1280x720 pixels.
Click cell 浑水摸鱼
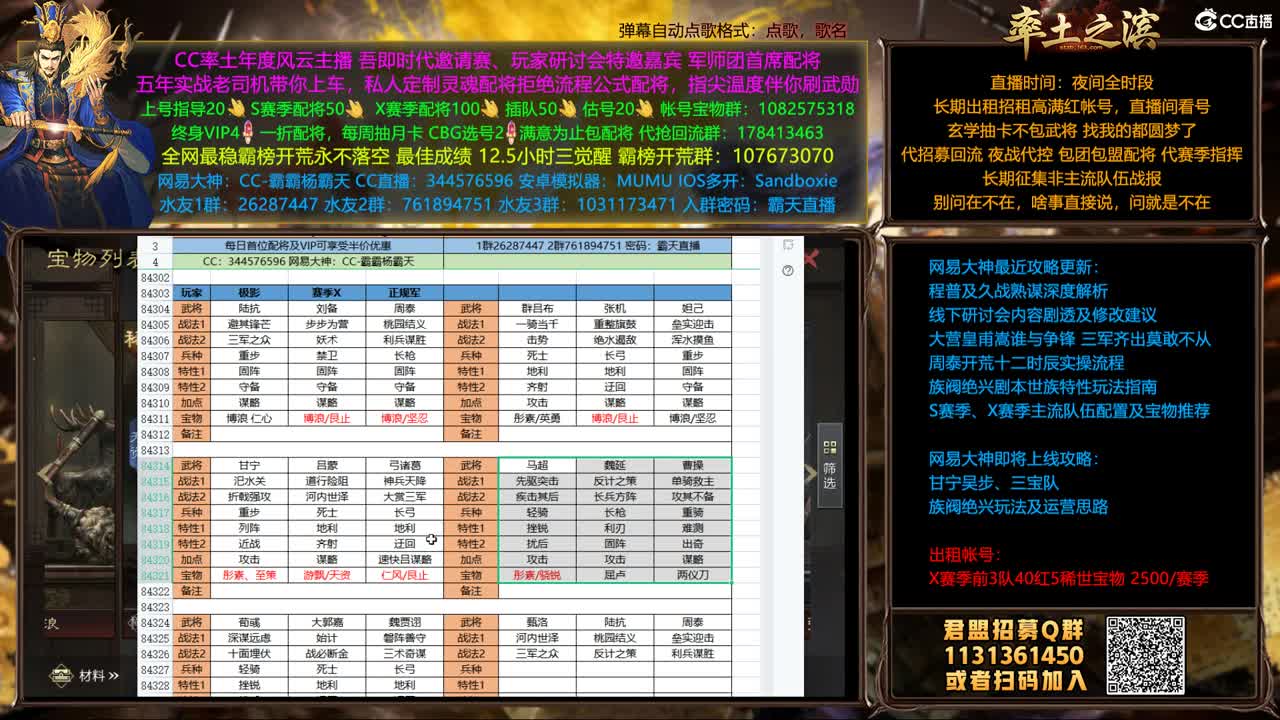pyautogui.click(x=693, y=340)
